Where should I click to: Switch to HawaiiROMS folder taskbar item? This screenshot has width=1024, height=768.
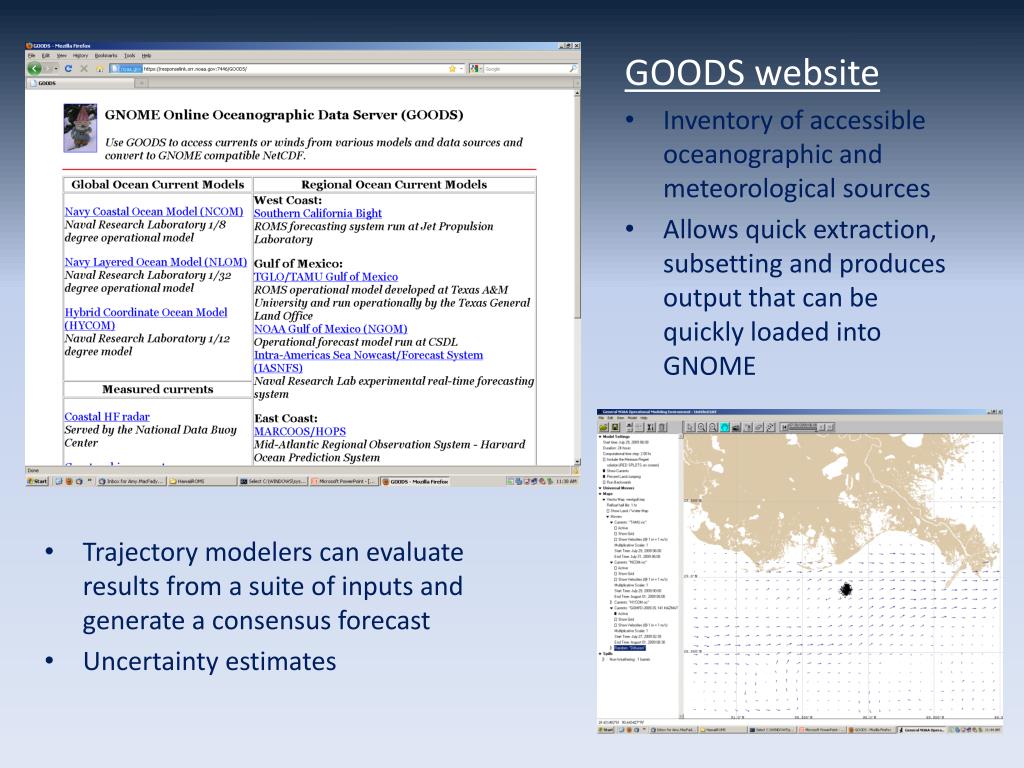pos(201,481)
